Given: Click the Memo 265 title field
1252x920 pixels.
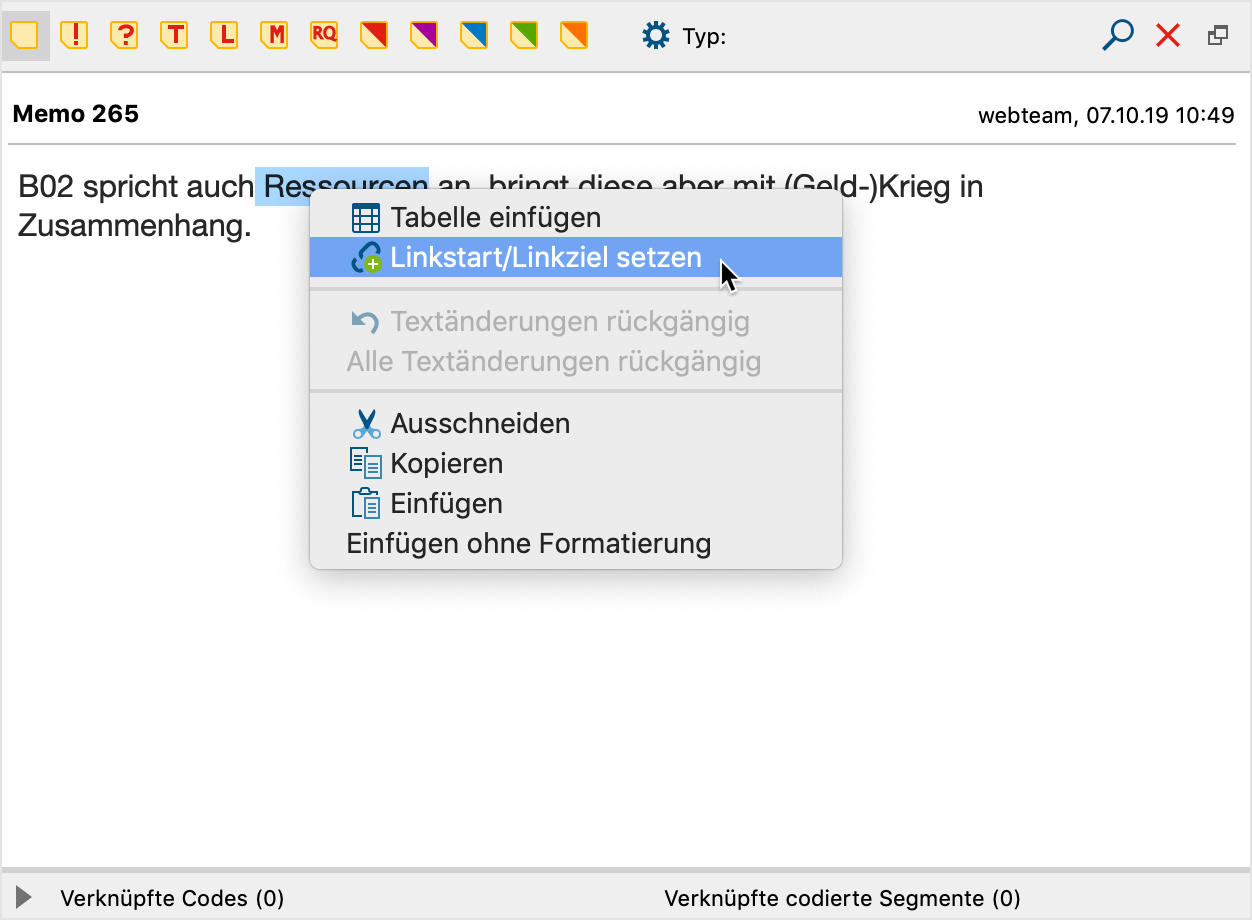Looking at the screenshot, I should [76, 114].
